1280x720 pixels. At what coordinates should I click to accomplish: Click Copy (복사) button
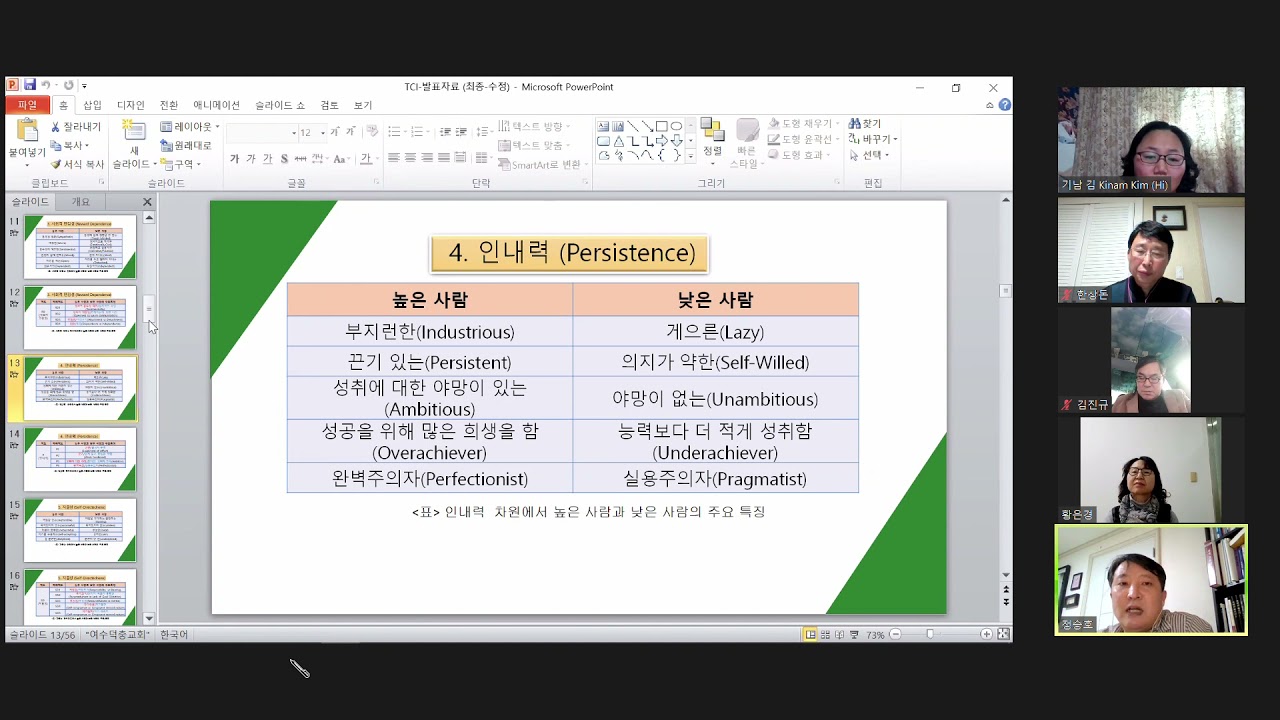pos(72,145)
